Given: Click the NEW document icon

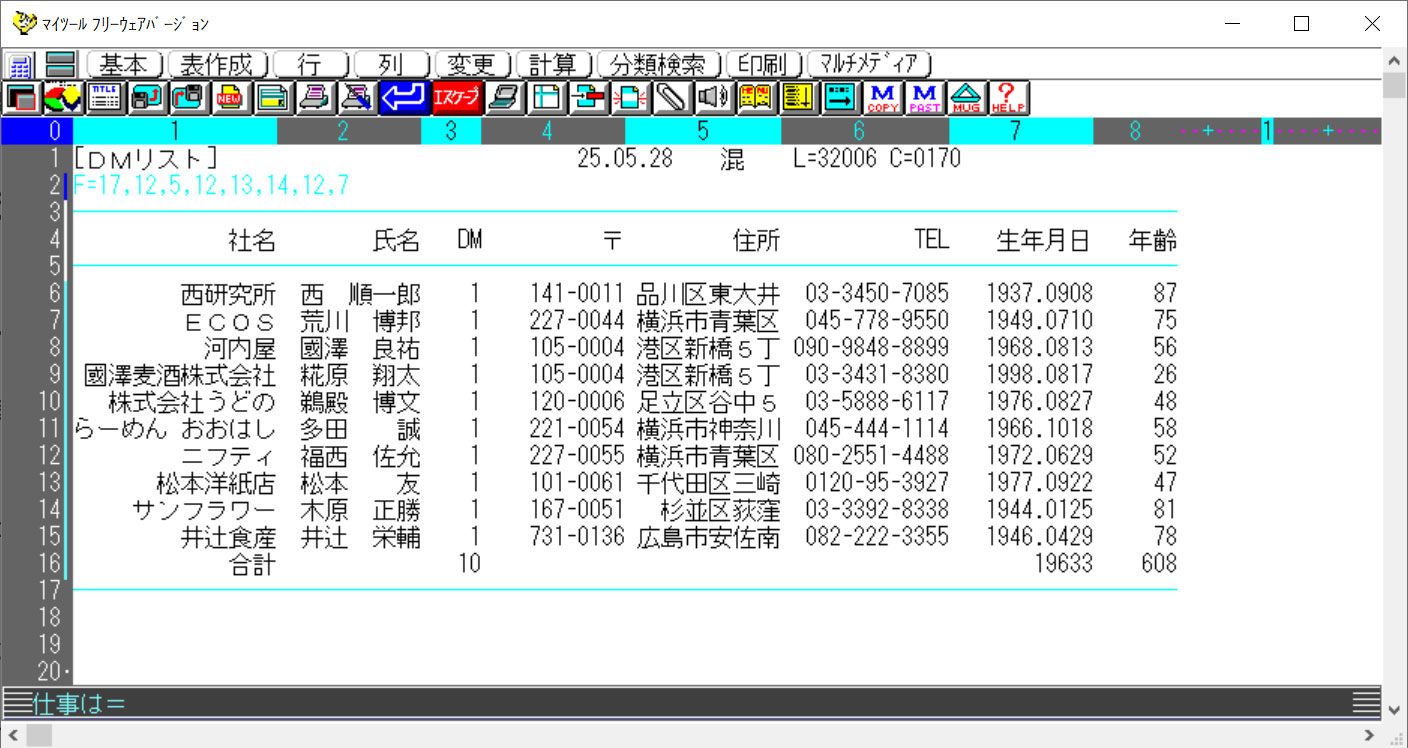Looking at the screenshot, I should (229, 98).
